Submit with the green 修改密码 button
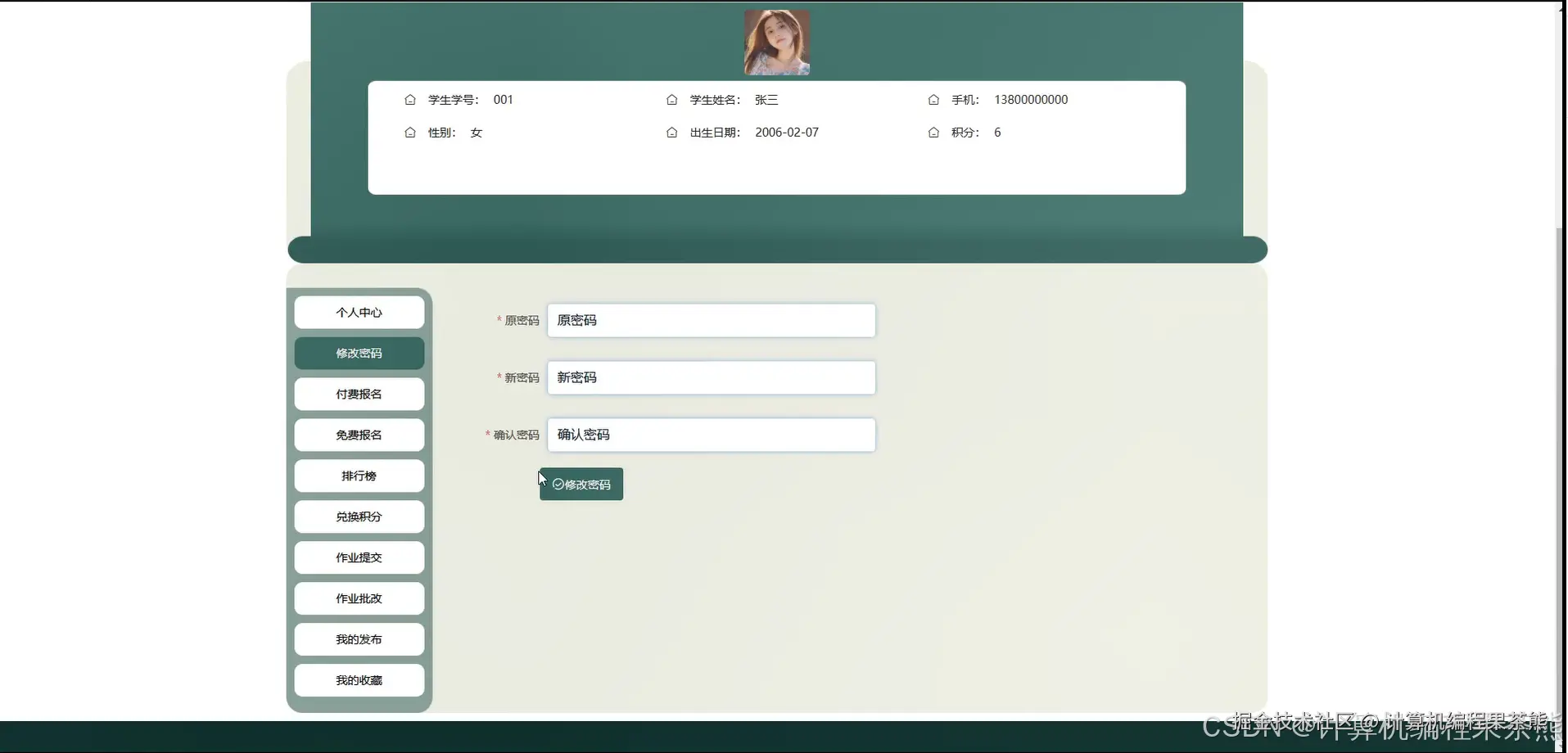1568x753 pixels. pyautogui.click(x=581, y=485)
